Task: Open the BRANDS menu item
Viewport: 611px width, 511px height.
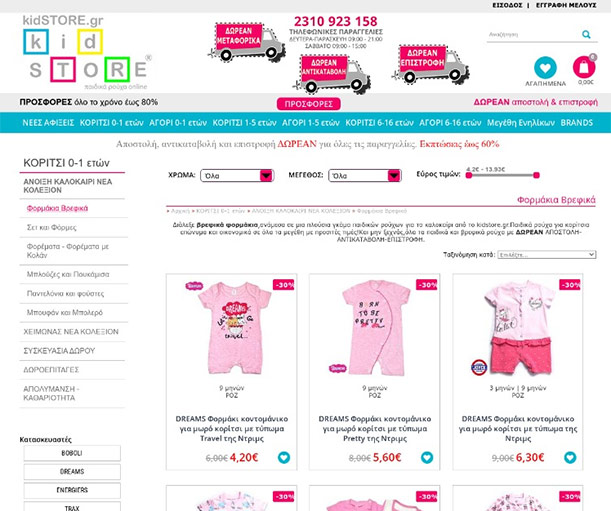Action: 577,123
